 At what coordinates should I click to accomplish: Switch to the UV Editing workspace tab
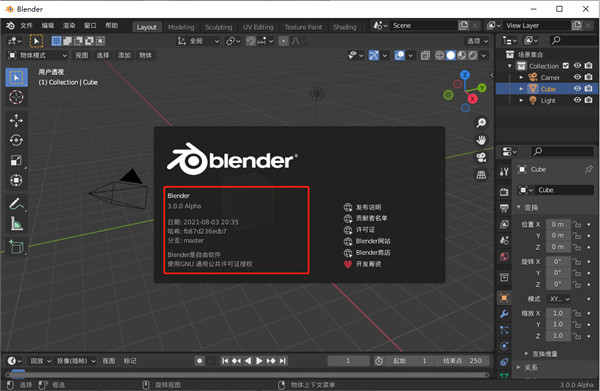[258, 27]
